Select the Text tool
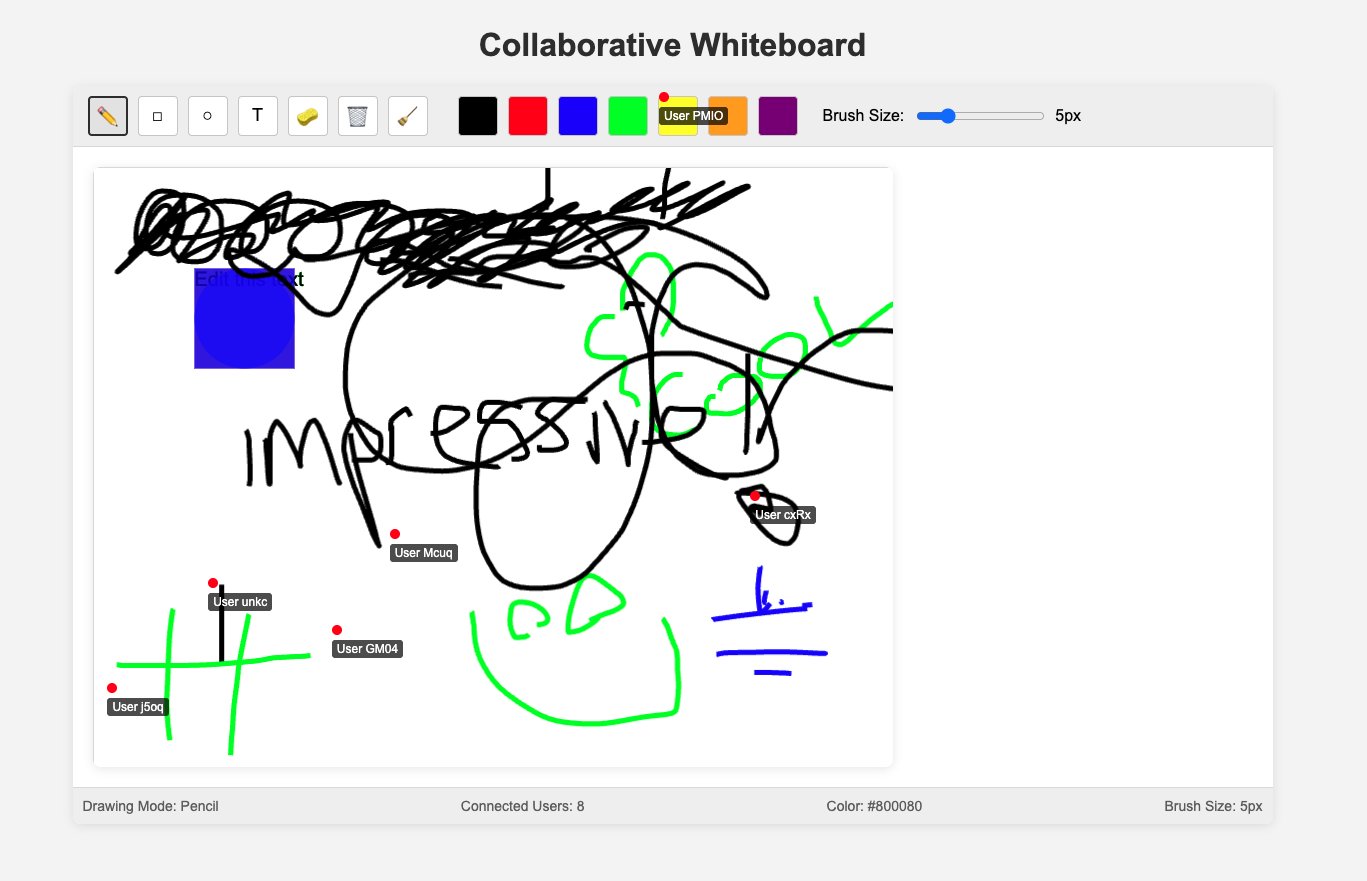The height and width of the screenshot is (881, 1367). [258, 116]
